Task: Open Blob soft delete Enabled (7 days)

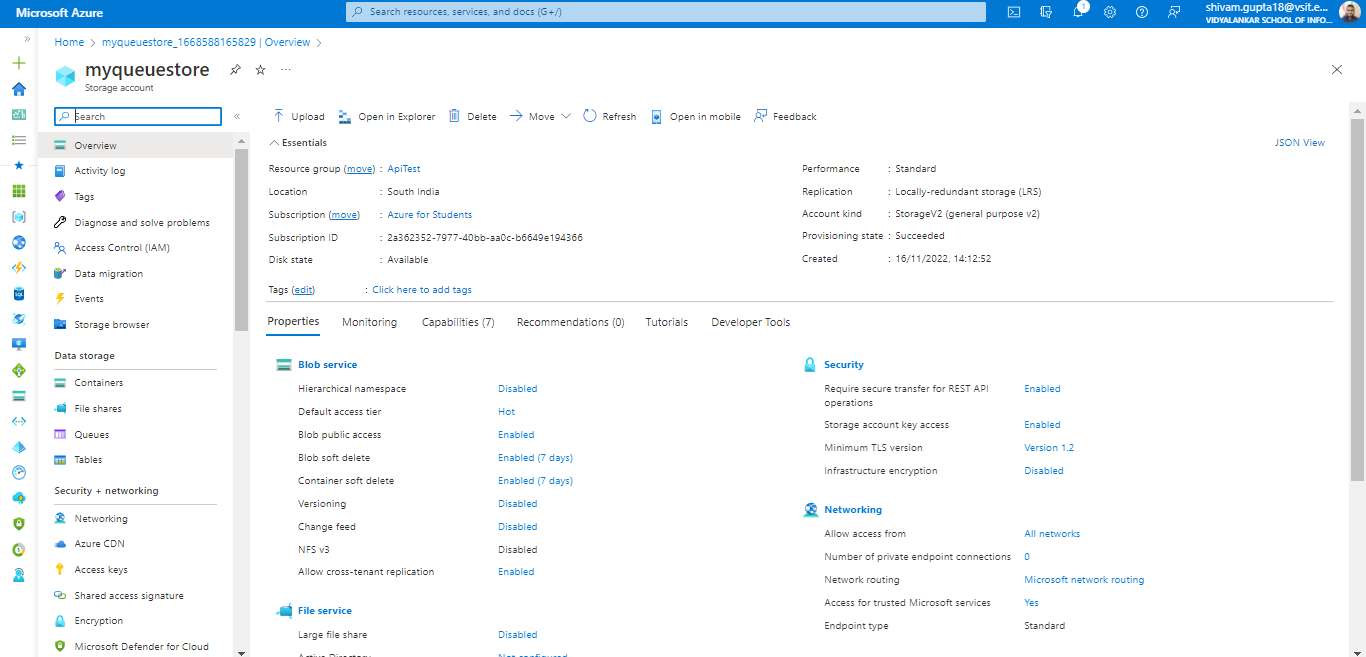Action: (535, 458)
